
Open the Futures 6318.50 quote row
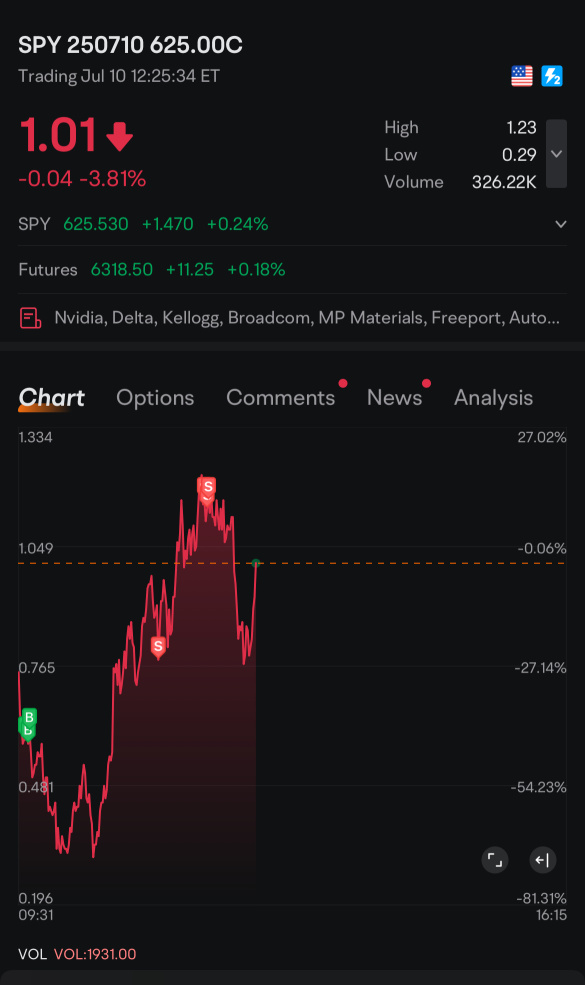(292, 269)
